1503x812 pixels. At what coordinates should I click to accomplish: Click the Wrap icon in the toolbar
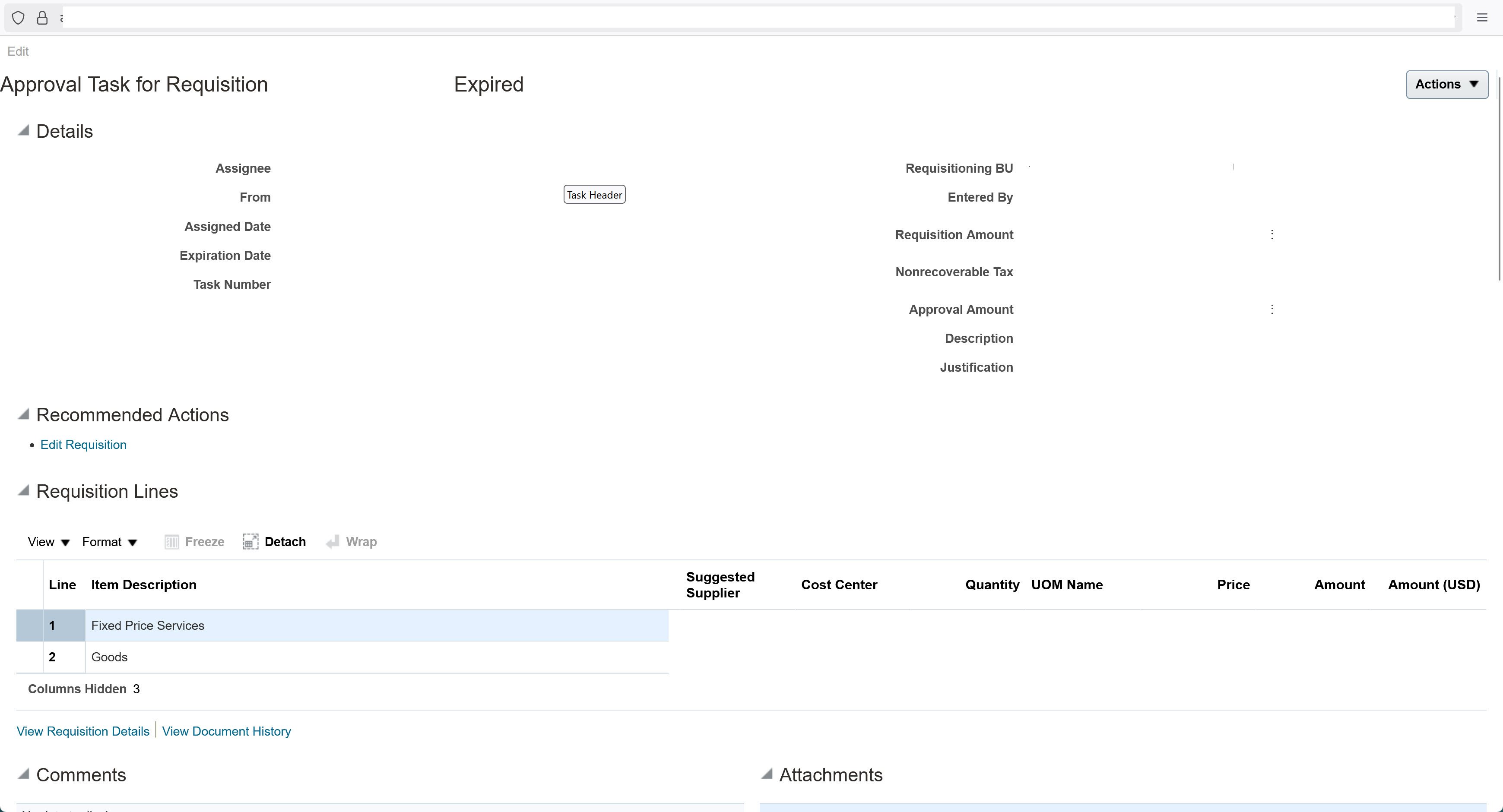pos(333,541)
